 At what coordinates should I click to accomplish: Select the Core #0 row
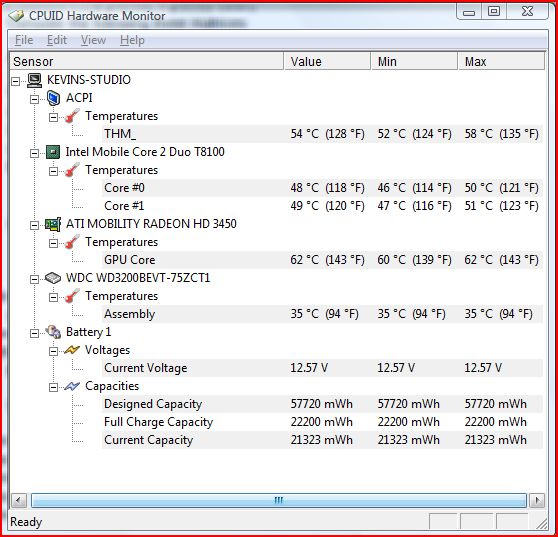click(322, 188)
